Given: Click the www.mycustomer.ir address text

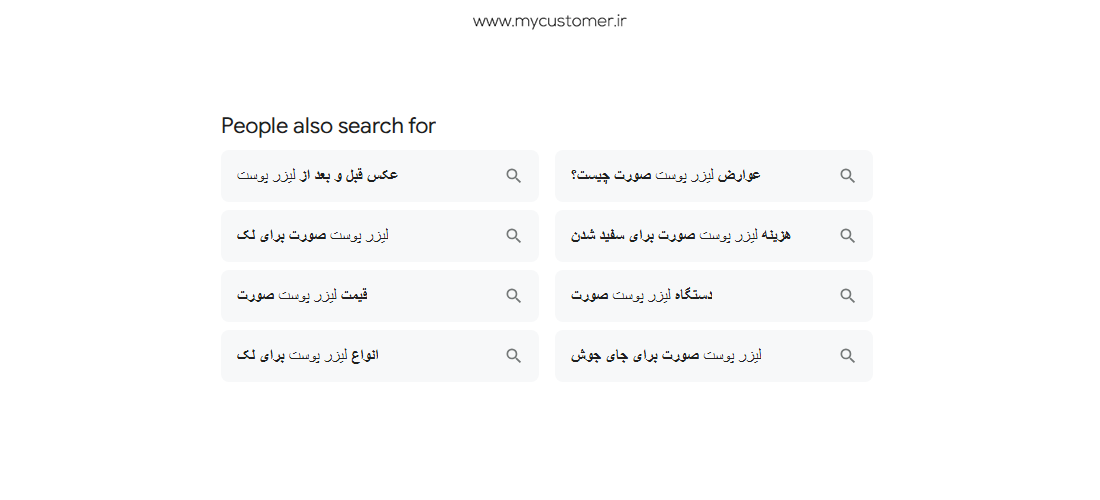Looking at the screenshot, I should 549,21.
